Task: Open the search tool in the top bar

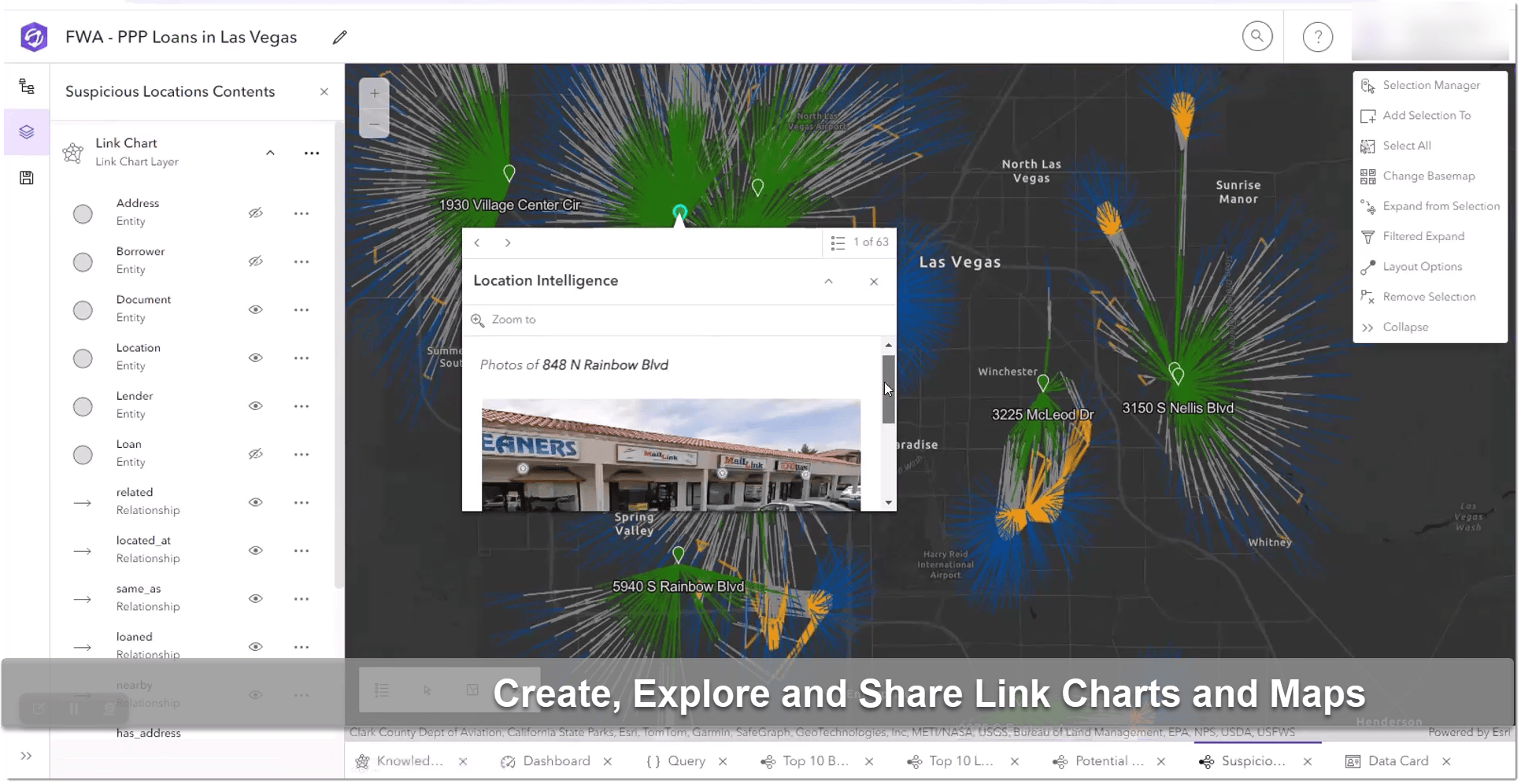Action: point(1257,35)
